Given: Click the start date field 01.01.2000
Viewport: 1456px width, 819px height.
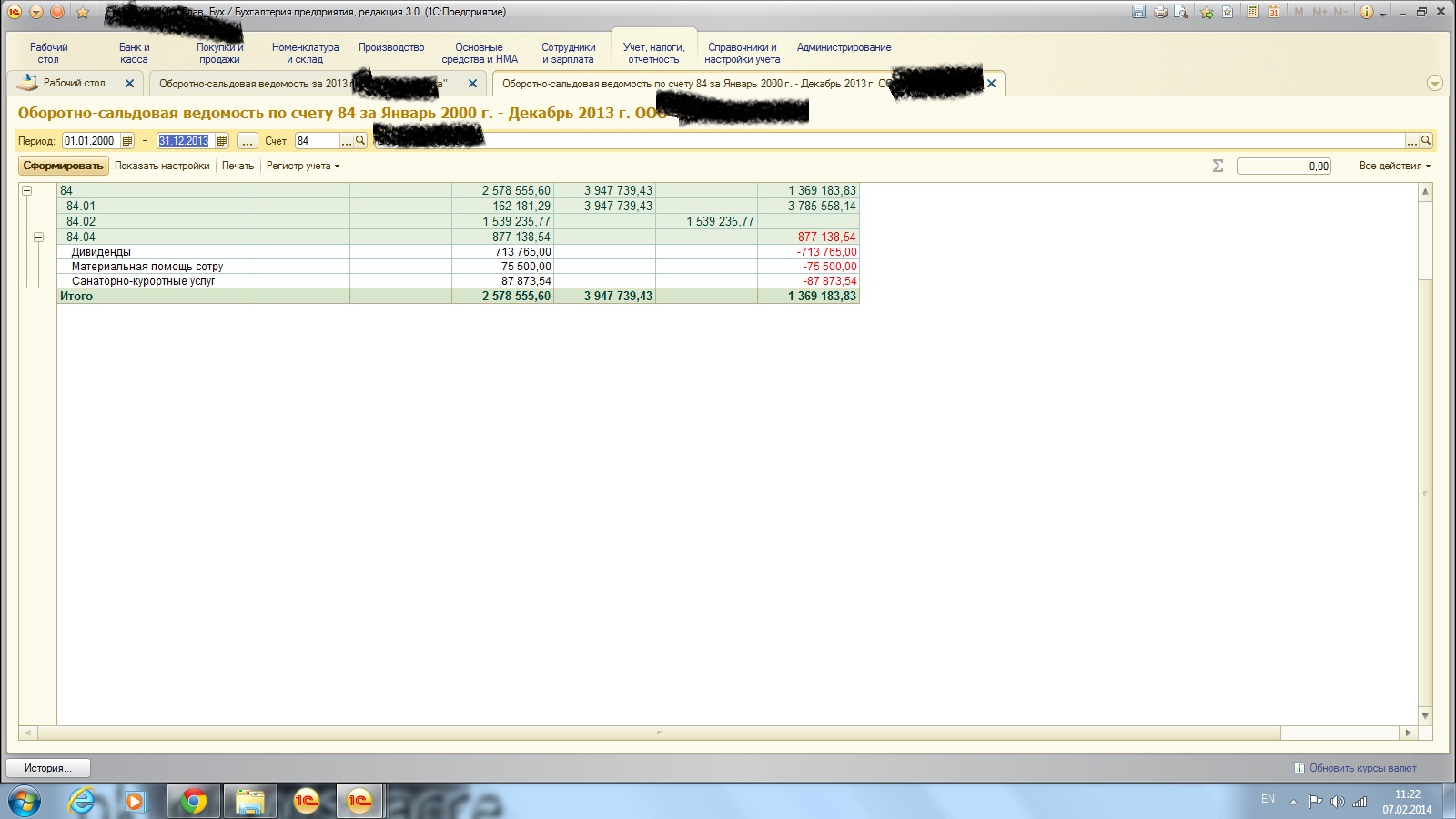Looking at the screenshot, I should coord(91,141).
